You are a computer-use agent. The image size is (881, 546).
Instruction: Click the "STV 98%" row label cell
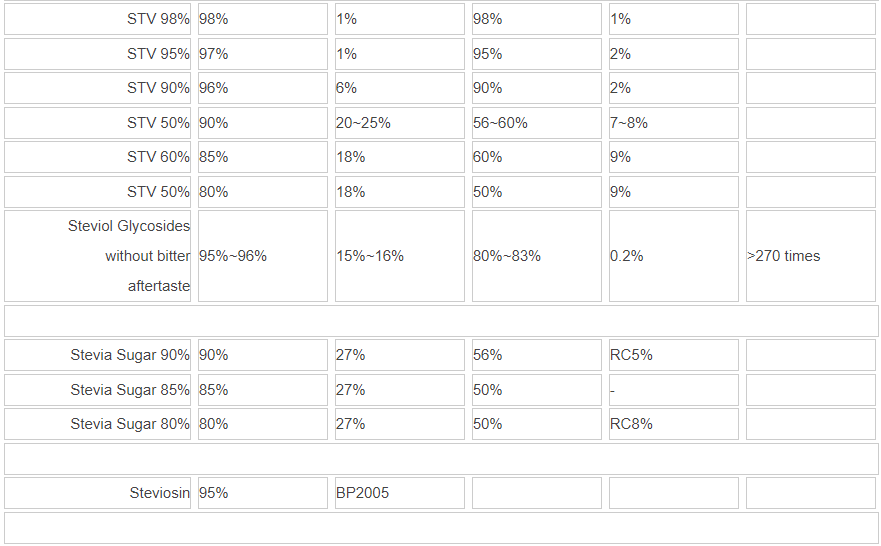[158, 19]
